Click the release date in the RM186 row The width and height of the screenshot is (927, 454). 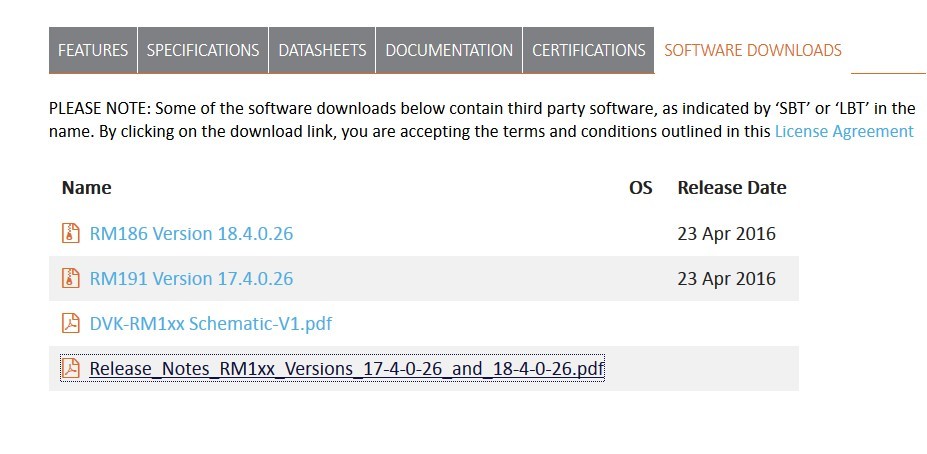coord(727,234)
